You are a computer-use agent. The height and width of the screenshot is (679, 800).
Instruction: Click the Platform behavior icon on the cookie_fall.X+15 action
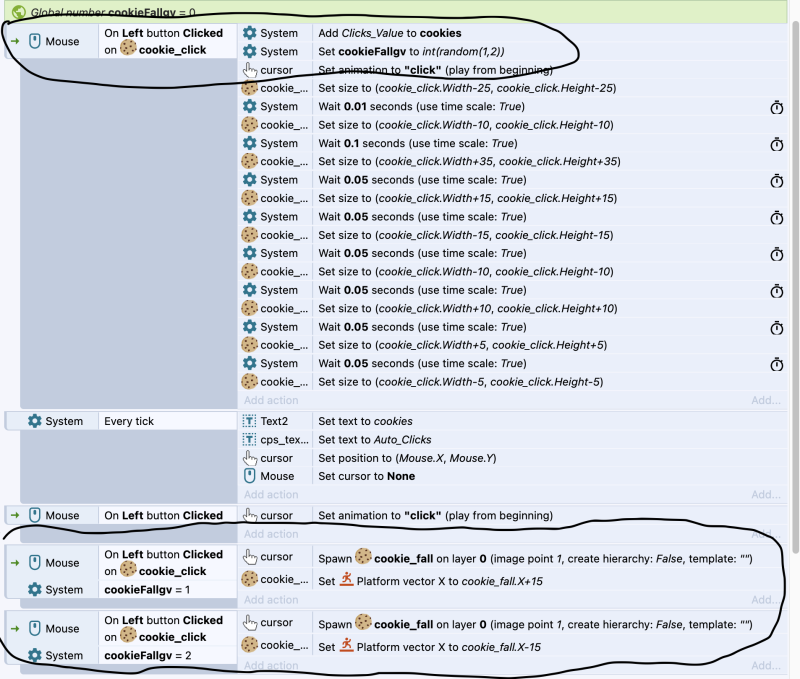click(x=345, y=580)
